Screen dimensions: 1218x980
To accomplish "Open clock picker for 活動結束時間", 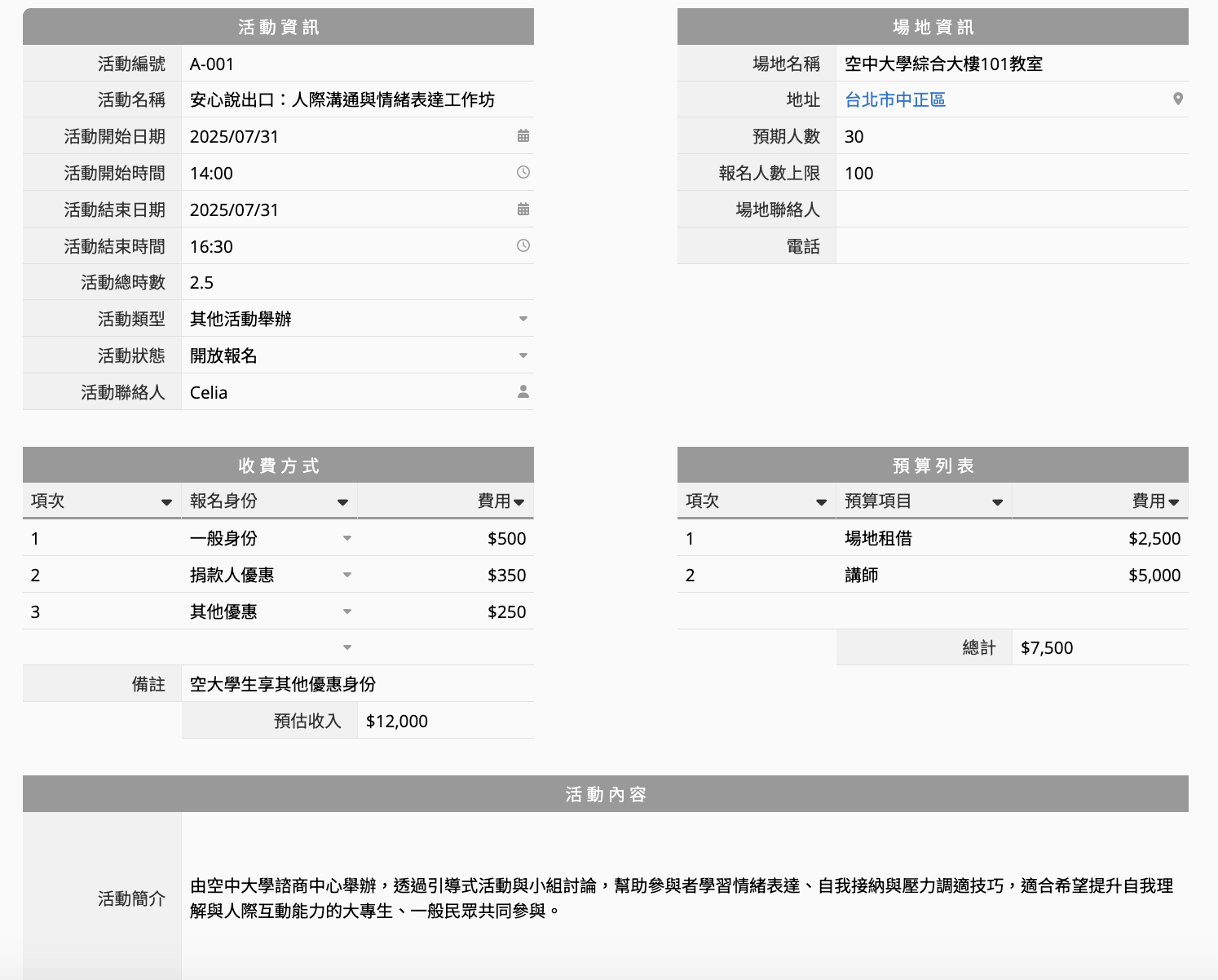I will 523,246.
